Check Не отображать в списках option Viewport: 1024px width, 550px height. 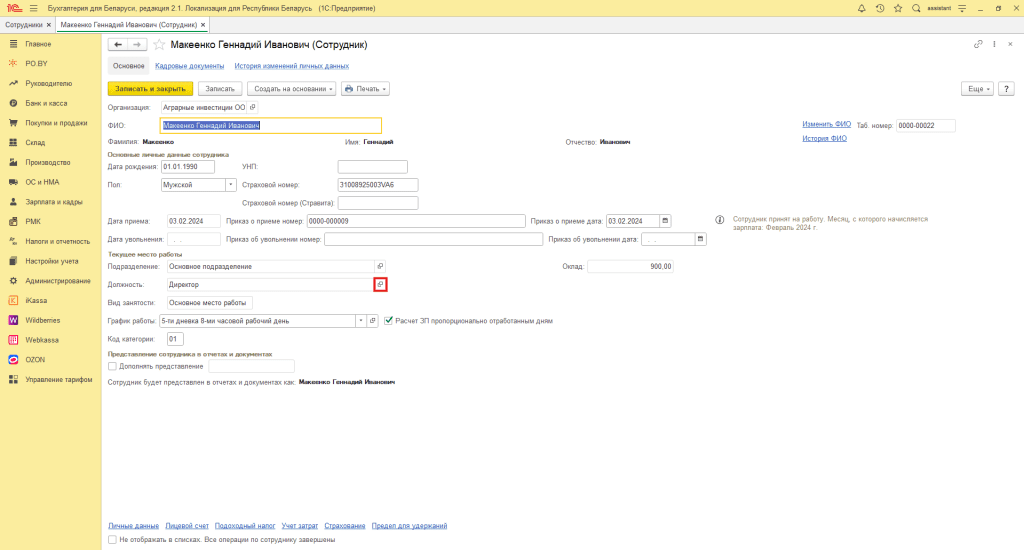click(112, 540)
